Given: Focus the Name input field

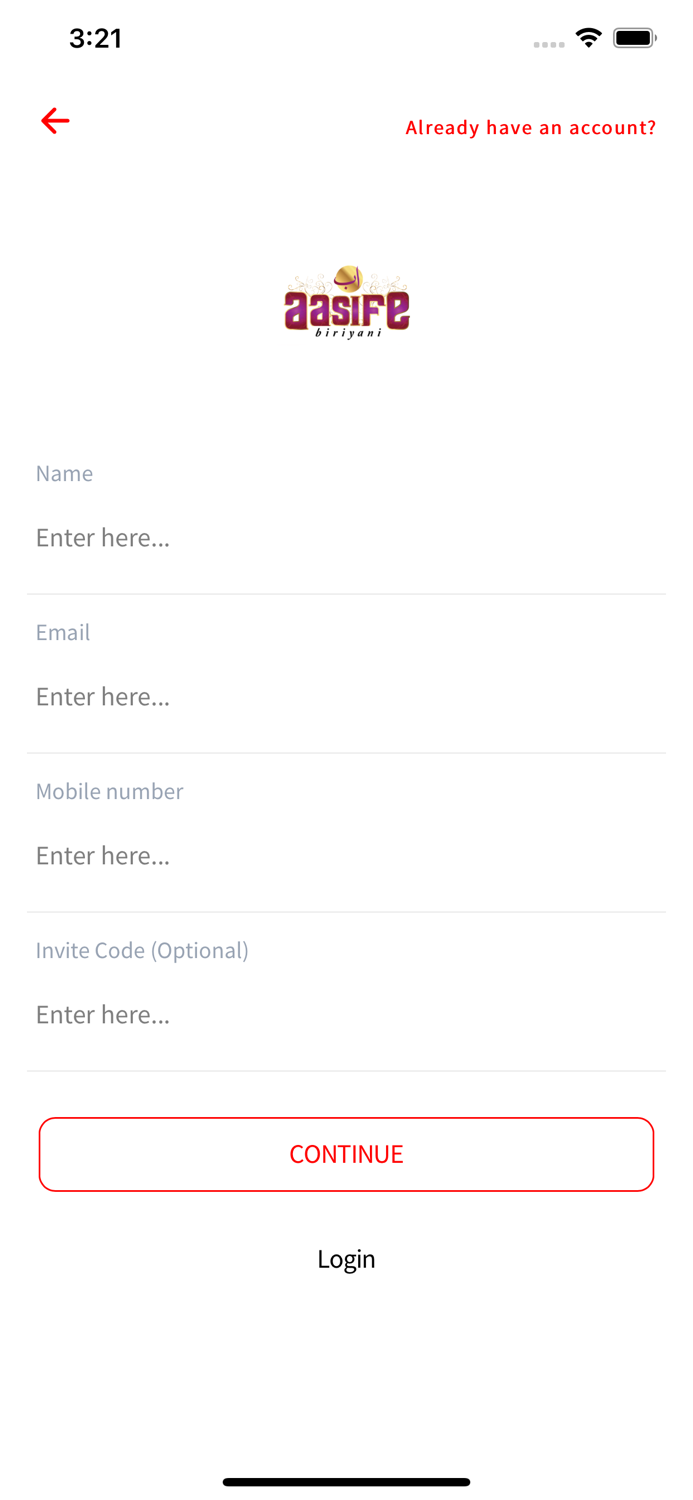Looking at the screenshot, I should (346, 538).
